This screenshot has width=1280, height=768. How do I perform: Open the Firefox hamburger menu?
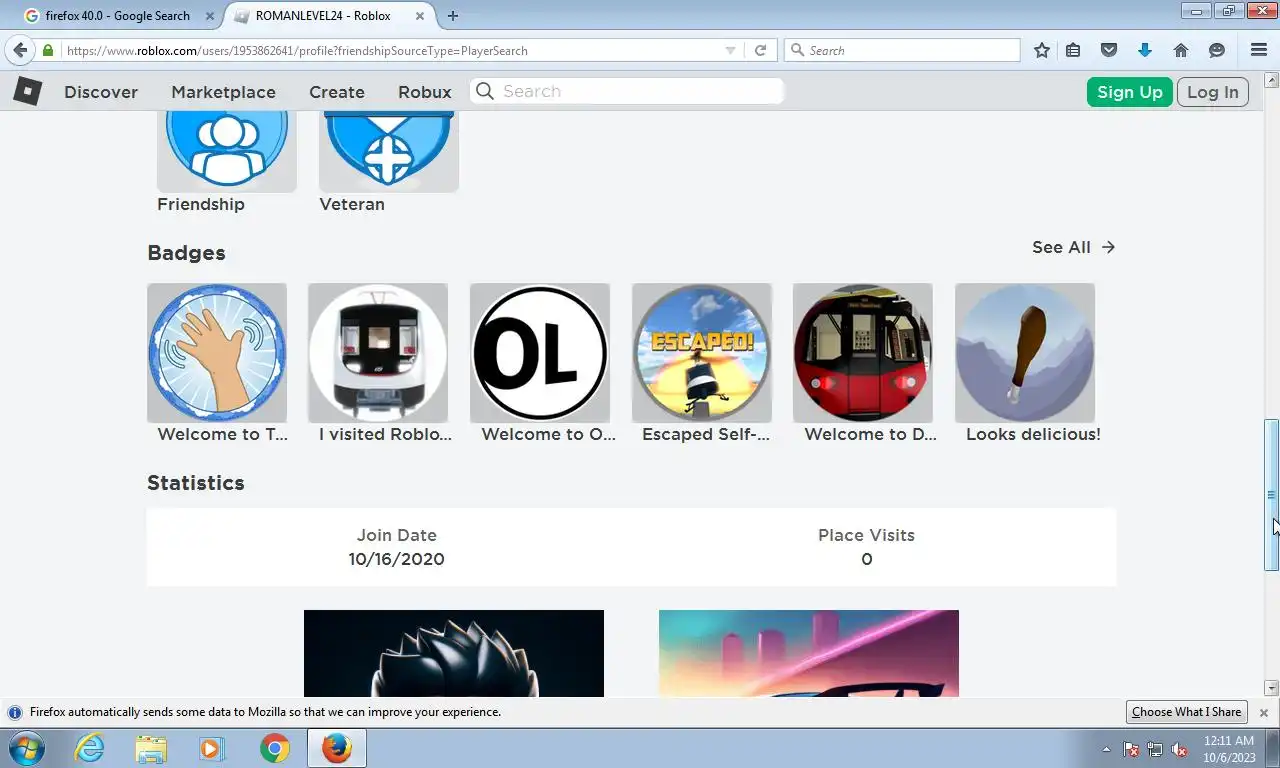pos(1259,50)
